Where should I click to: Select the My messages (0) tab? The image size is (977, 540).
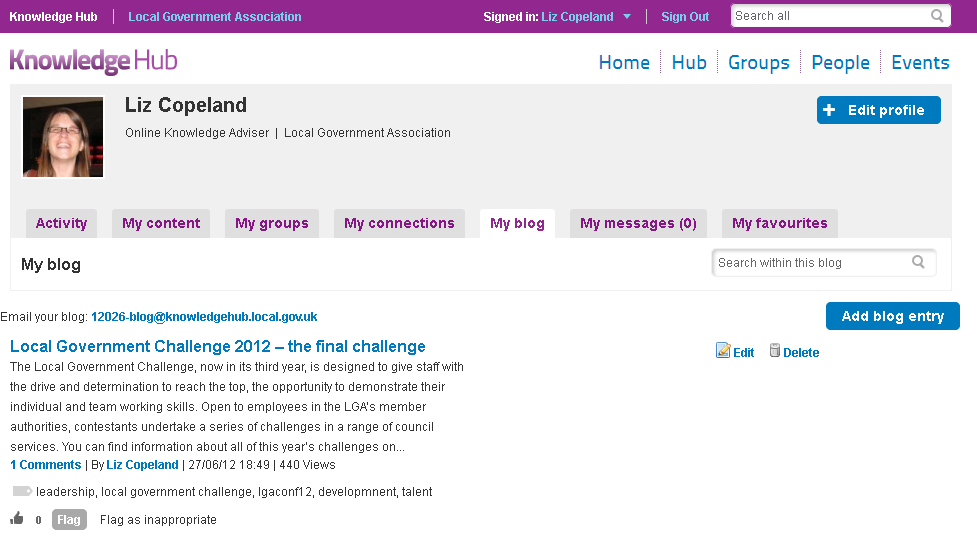(x=638, y=224)
